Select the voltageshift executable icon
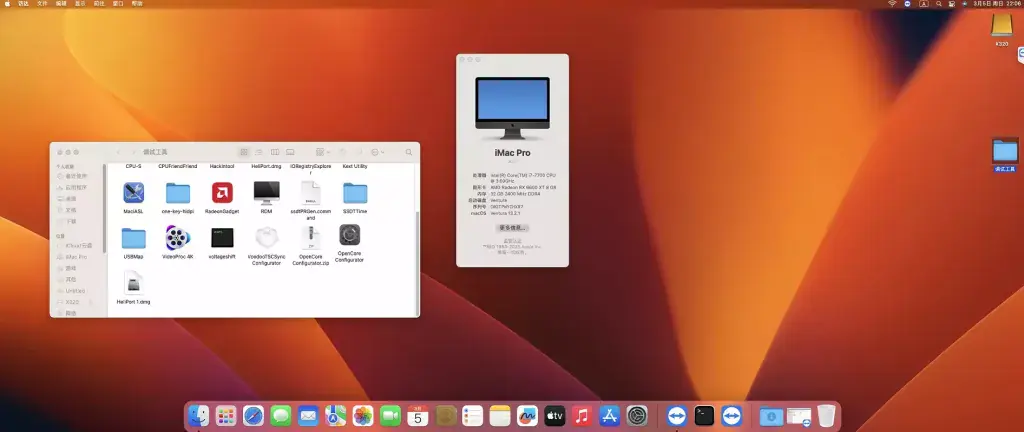The width and height of the screenshot is (1024, 432). pos(222,238)
